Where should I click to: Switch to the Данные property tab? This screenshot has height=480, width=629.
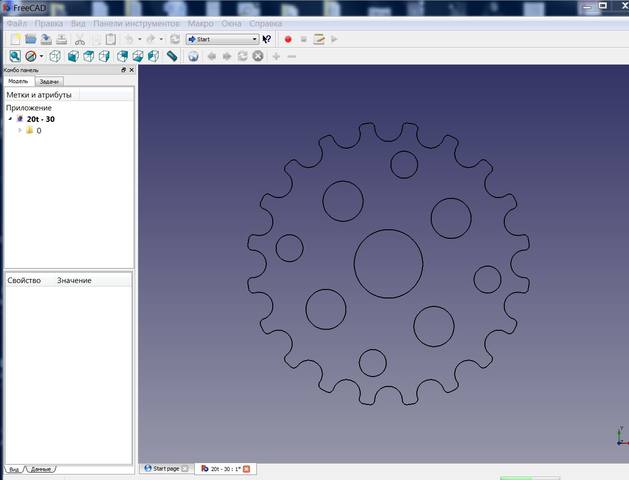(x=41, y=469)
